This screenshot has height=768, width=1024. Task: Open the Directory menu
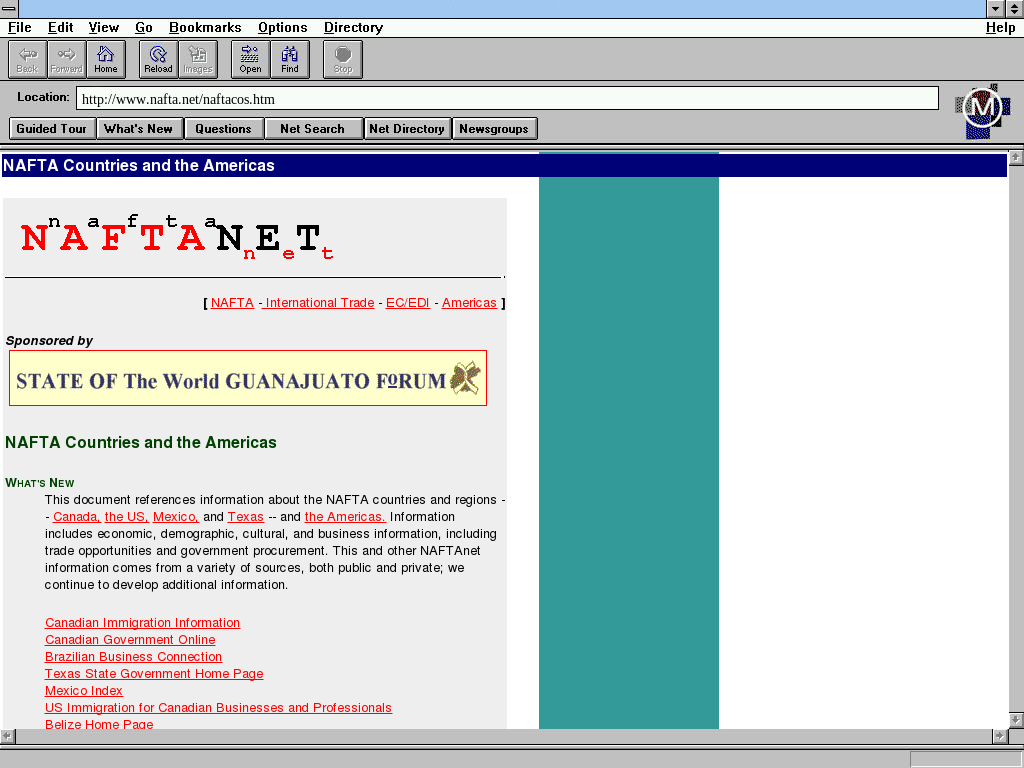pos(353,28)
